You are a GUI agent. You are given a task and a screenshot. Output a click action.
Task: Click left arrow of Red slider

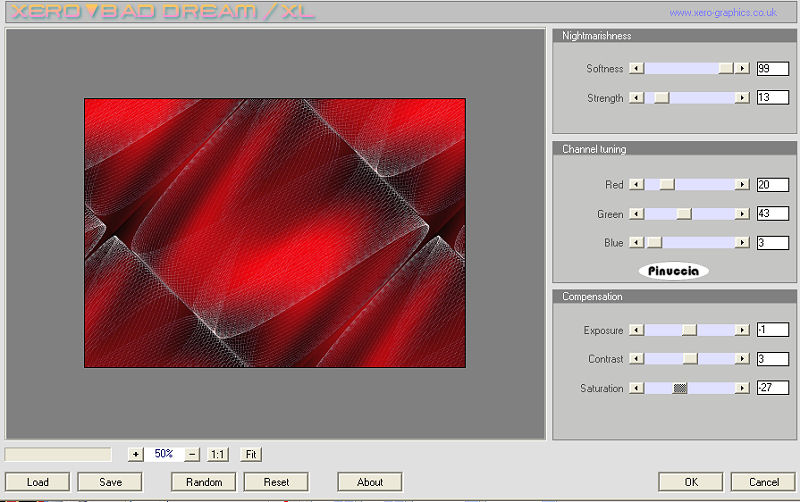(x=636, y=184)
